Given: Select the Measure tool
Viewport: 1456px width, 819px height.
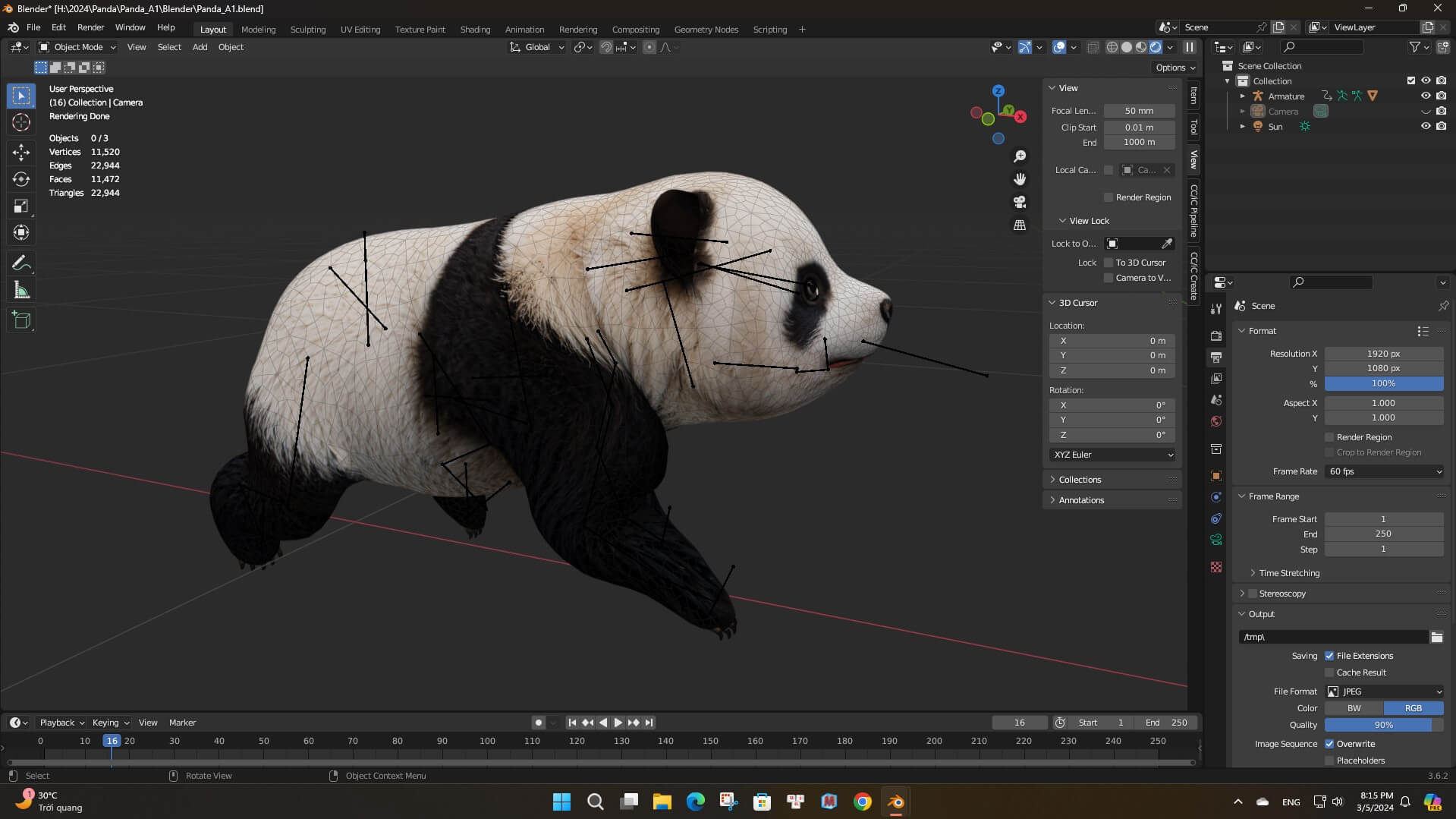Looking at the screenshot, I should (21, 290).
